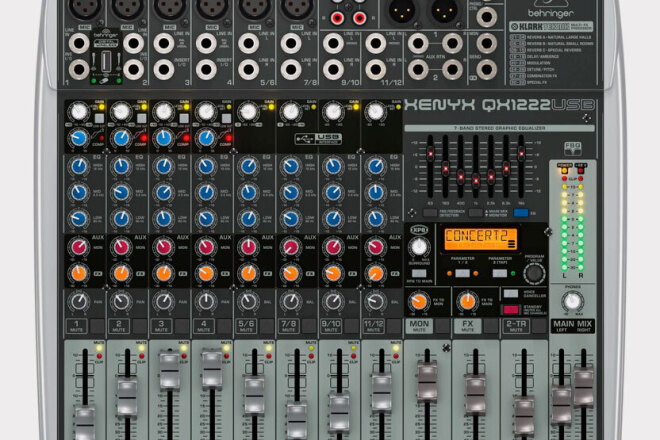Viewport: 660px width, 440px height.
Task: Engage the XPQ to Main button
Action: (x=418, y=273)
